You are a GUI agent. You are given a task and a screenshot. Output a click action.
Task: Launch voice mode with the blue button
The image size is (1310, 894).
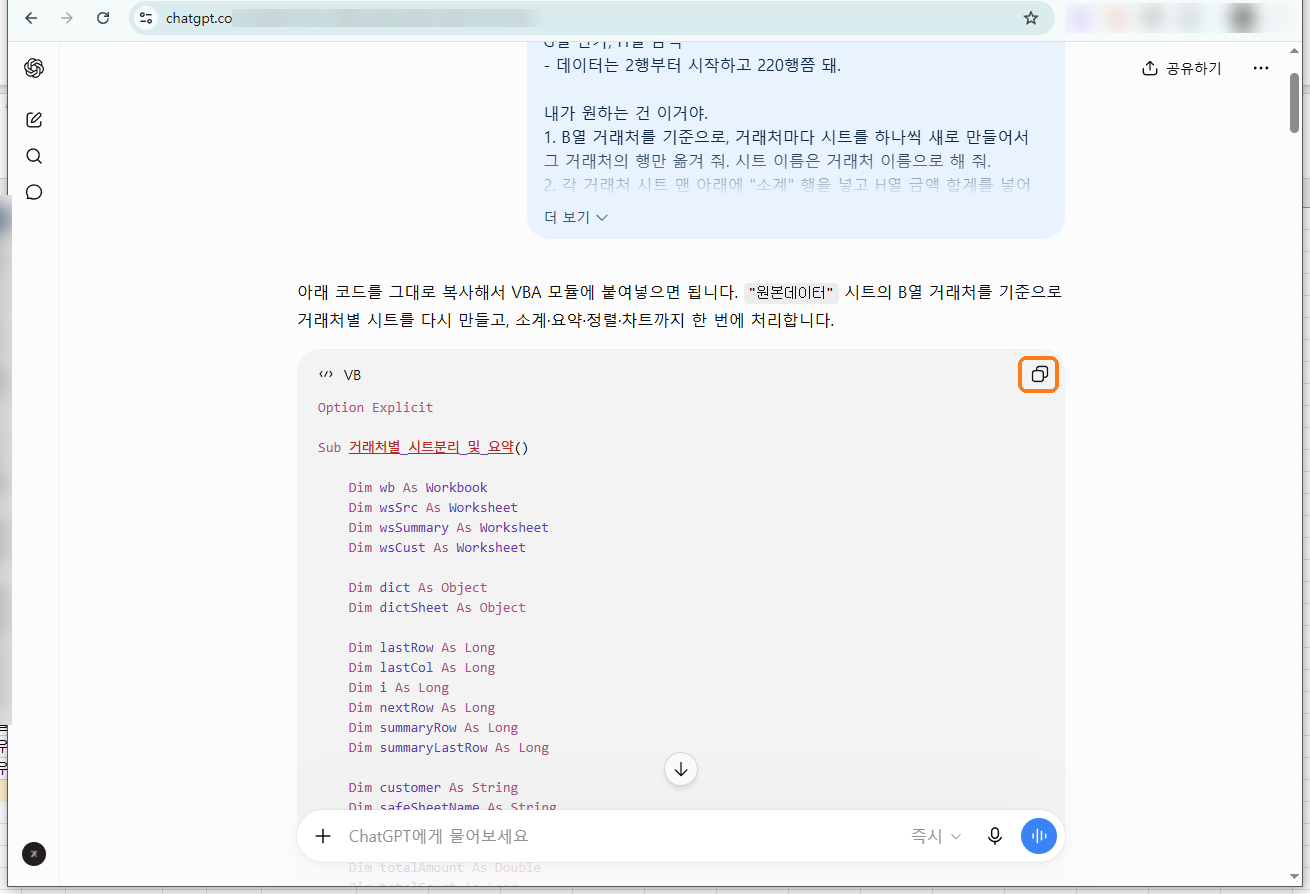click(x=1039, y=836)
